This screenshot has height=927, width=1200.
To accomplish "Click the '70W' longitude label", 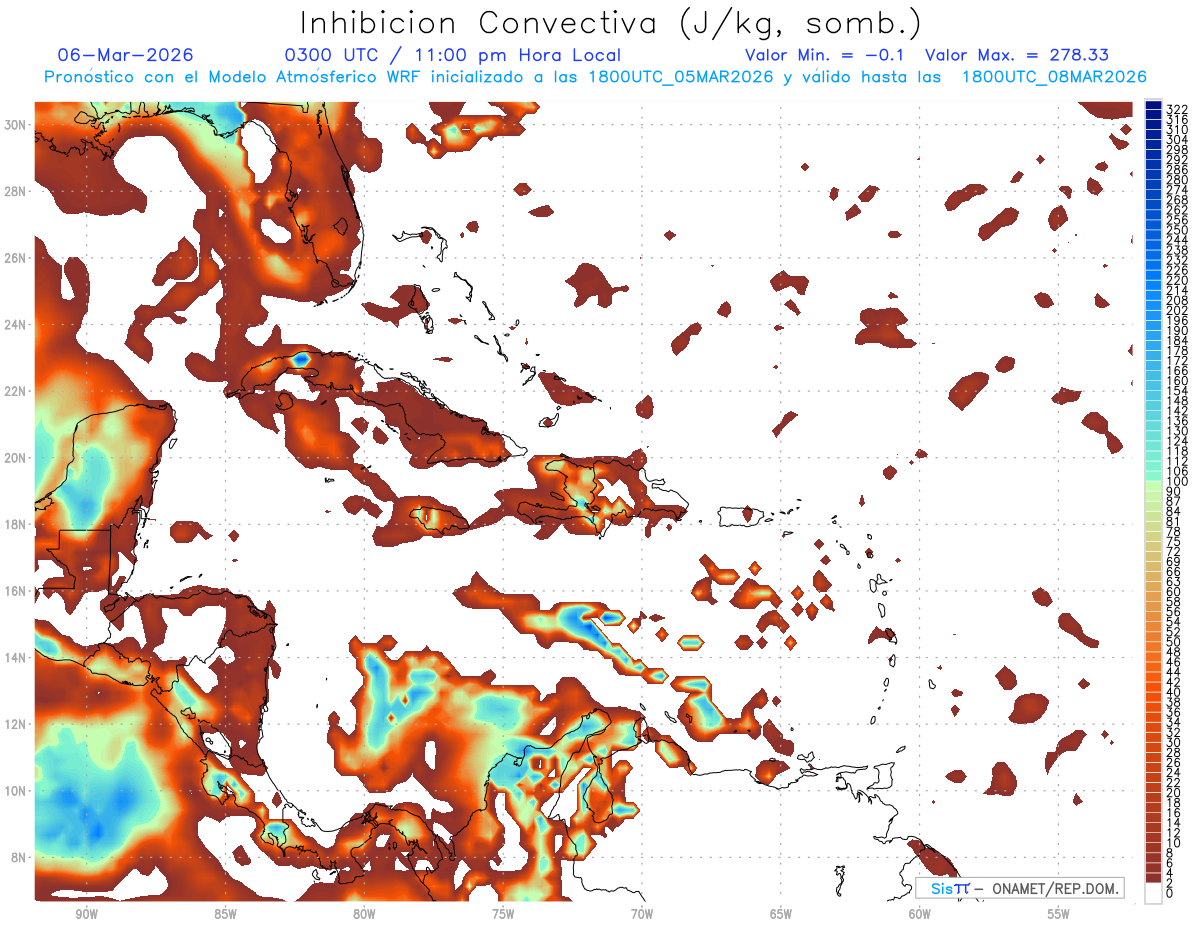I will tap(642, 915).
